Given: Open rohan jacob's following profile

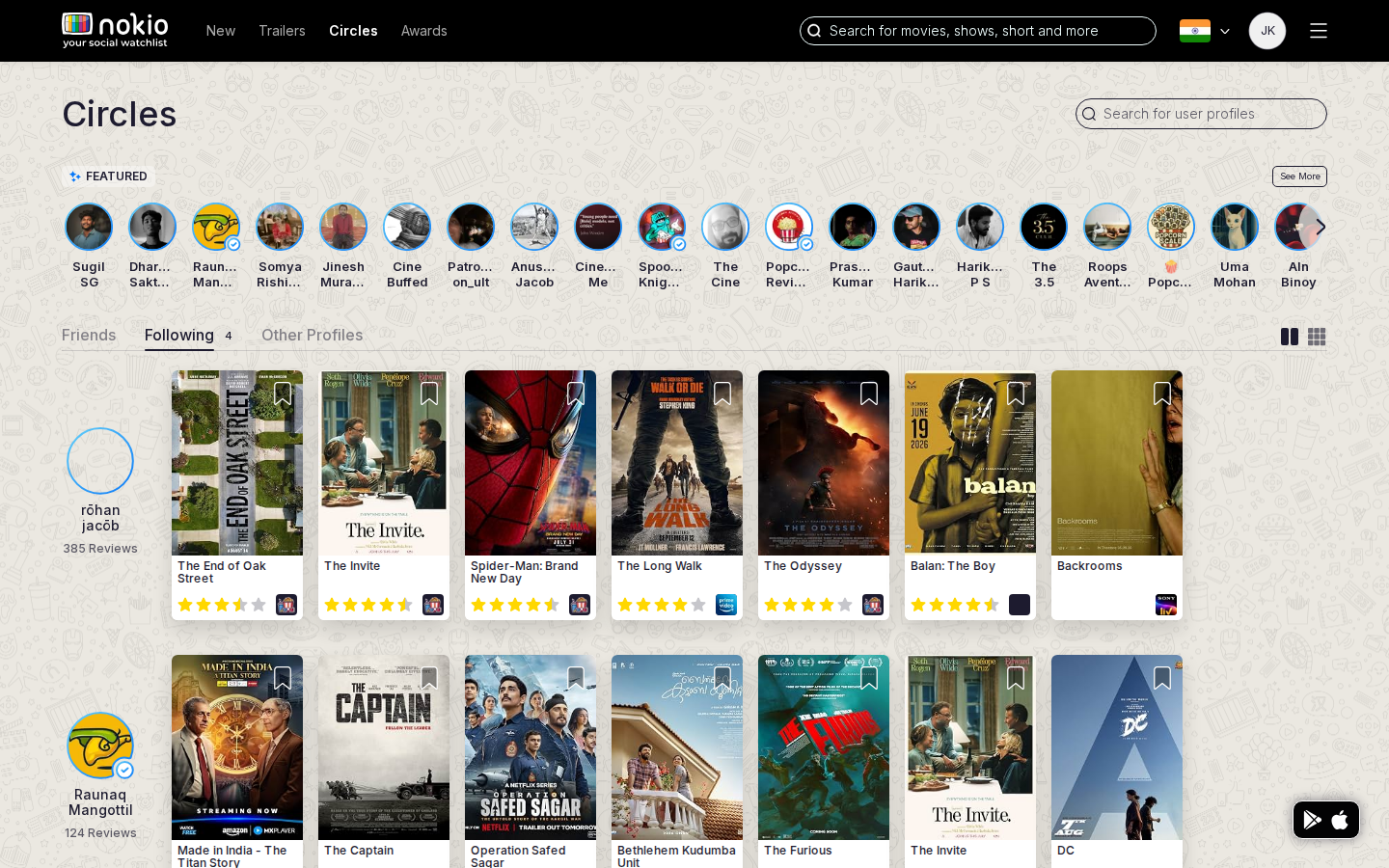Looking at the screenshot, I should coord(100,461).
